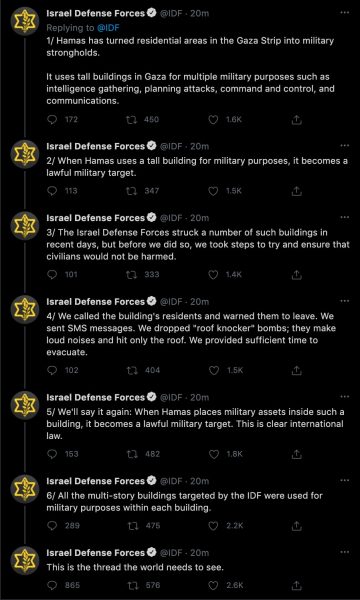Open more options menu on the first tweet
Image resolution: width=360 pixels, height=600 pixels.
point(345,13)
